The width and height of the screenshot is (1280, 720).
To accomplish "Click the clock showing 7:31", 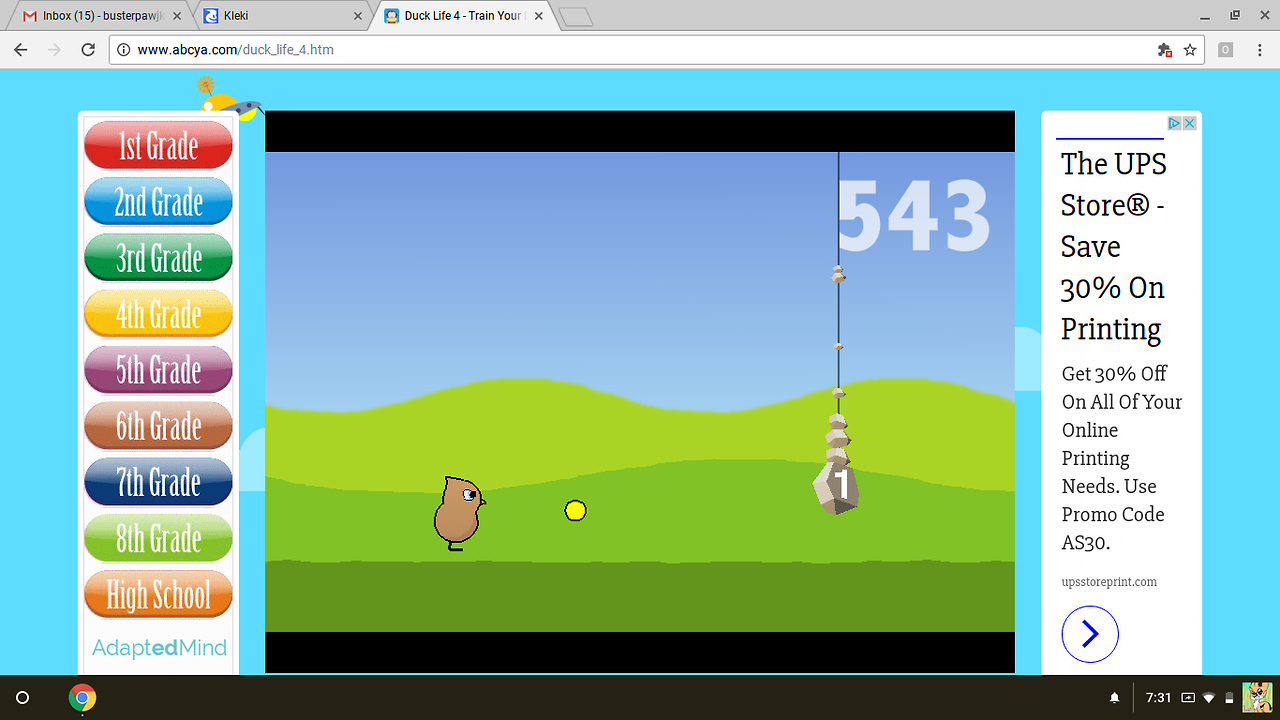I will [1158, 697].
